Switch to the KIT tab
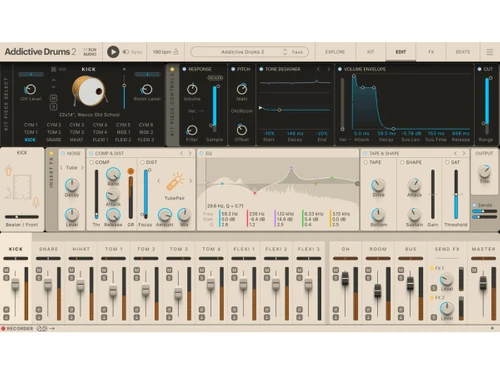 click(370, 52)
